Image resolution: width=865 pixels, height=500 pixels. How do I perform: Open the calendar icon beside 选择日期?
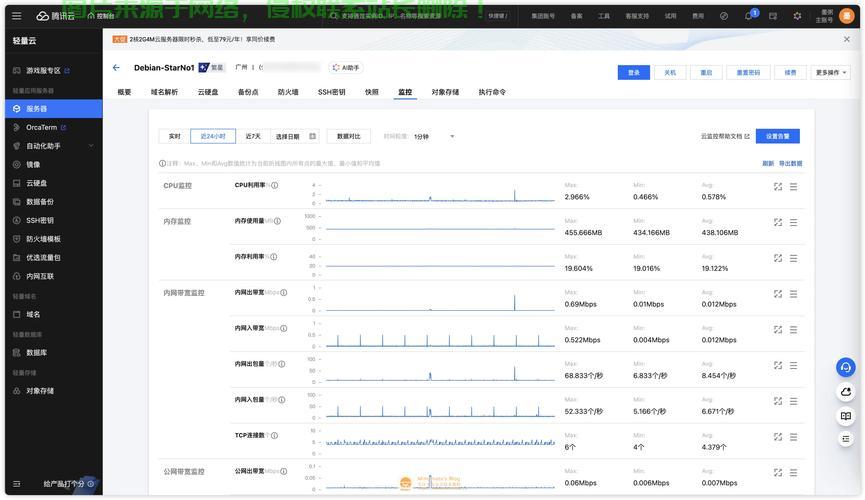(312, 136)
